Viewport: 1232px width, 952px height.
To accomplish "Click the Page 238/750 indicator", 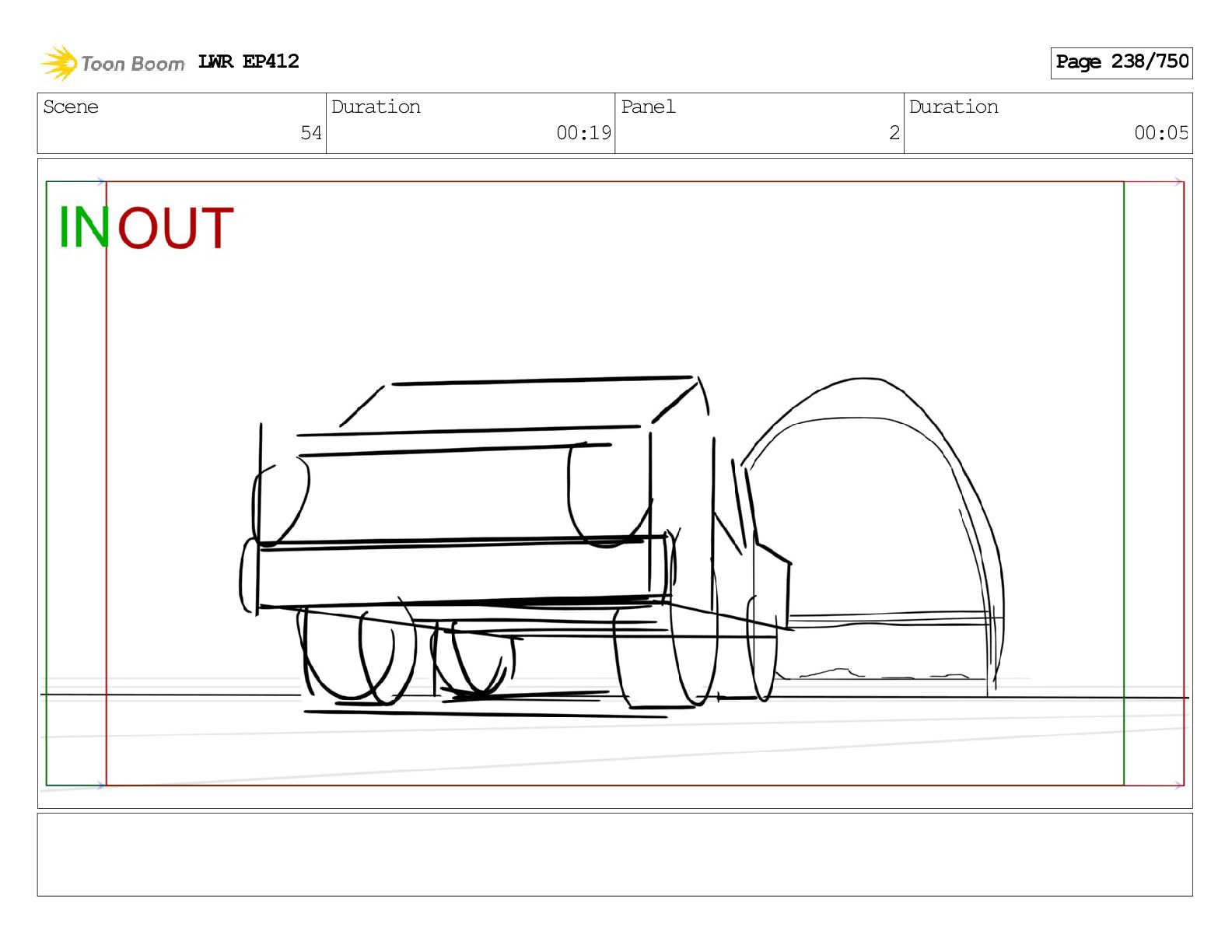I will pyautogui.click(x=1122, y=62).
